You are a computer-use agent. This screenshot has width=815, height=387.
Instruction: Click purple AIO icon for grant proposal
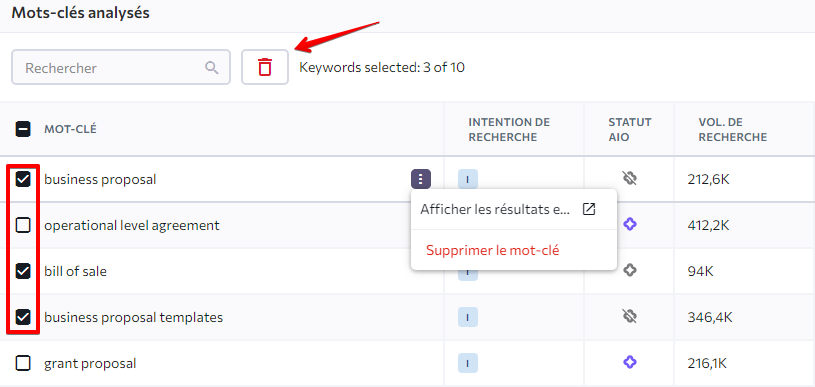(x=629, y=362)
